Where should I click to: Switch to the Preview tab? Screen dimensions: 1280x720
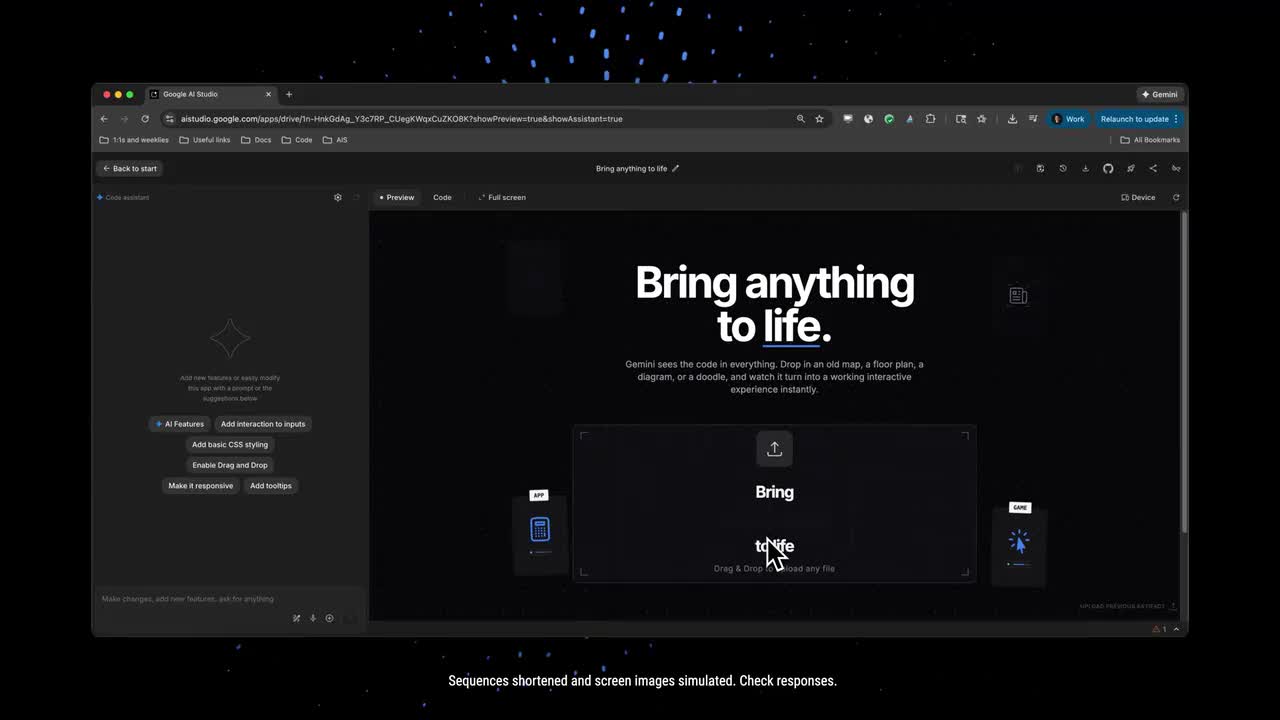397,197
